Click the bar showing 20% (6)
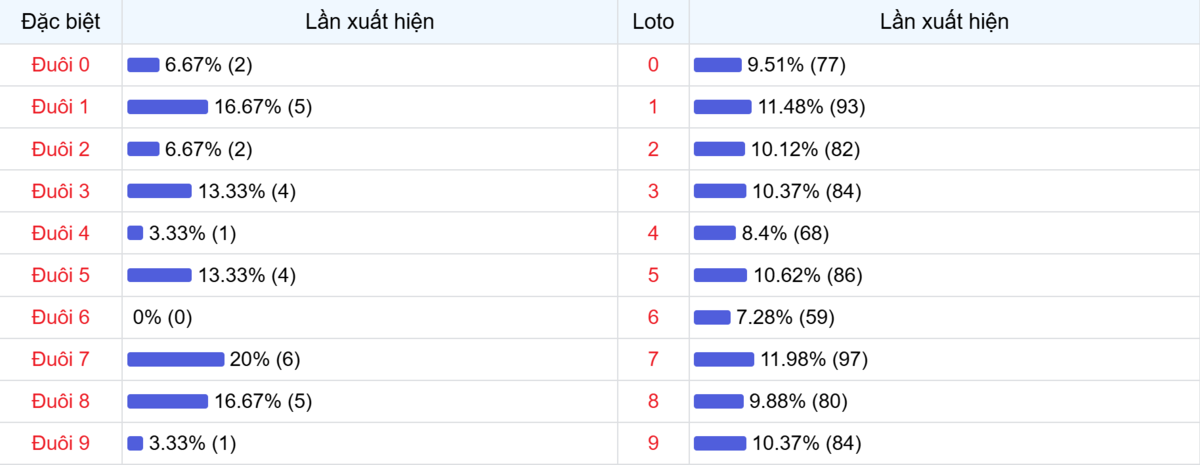 click(175, 359)
